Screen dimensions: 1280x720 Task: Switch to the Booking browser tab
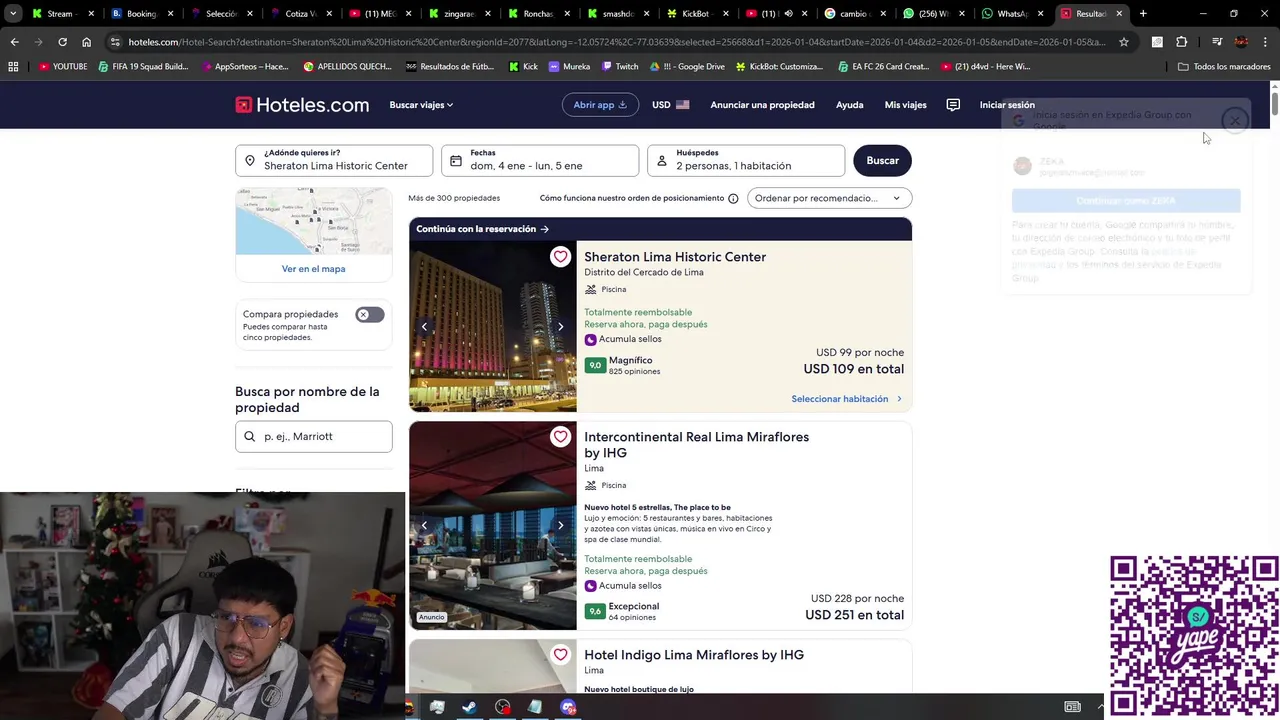tap(141, 14)
